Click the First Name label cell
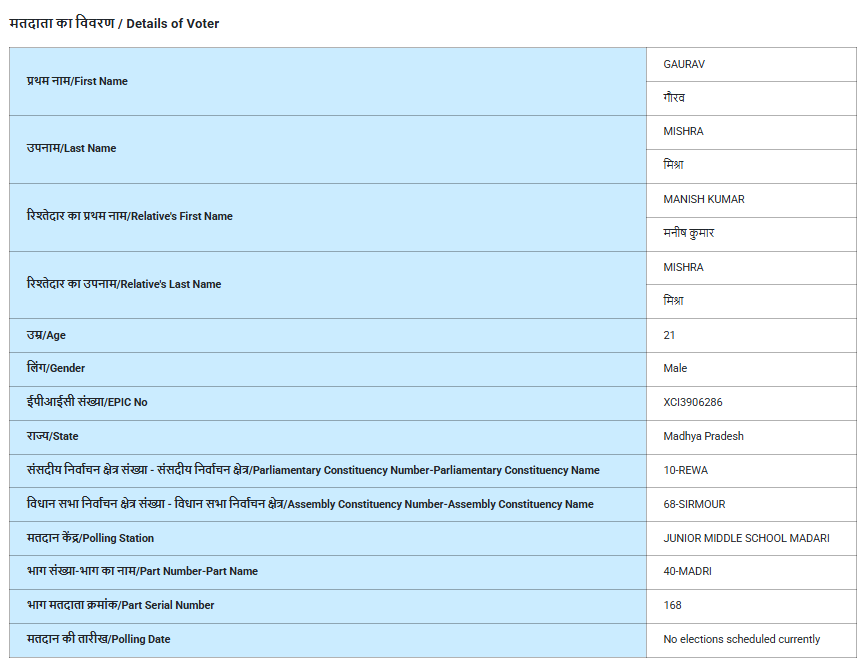This screenshot has width=862, height=667. coord(78,81)
